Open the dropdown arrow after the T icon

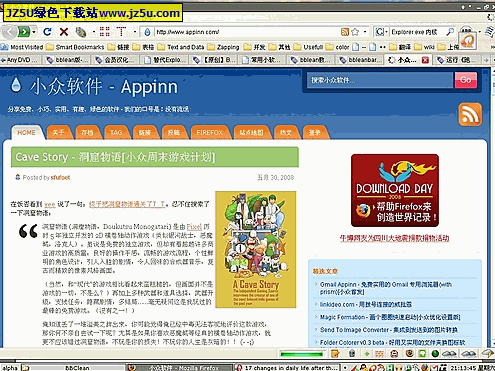point(135,32)
